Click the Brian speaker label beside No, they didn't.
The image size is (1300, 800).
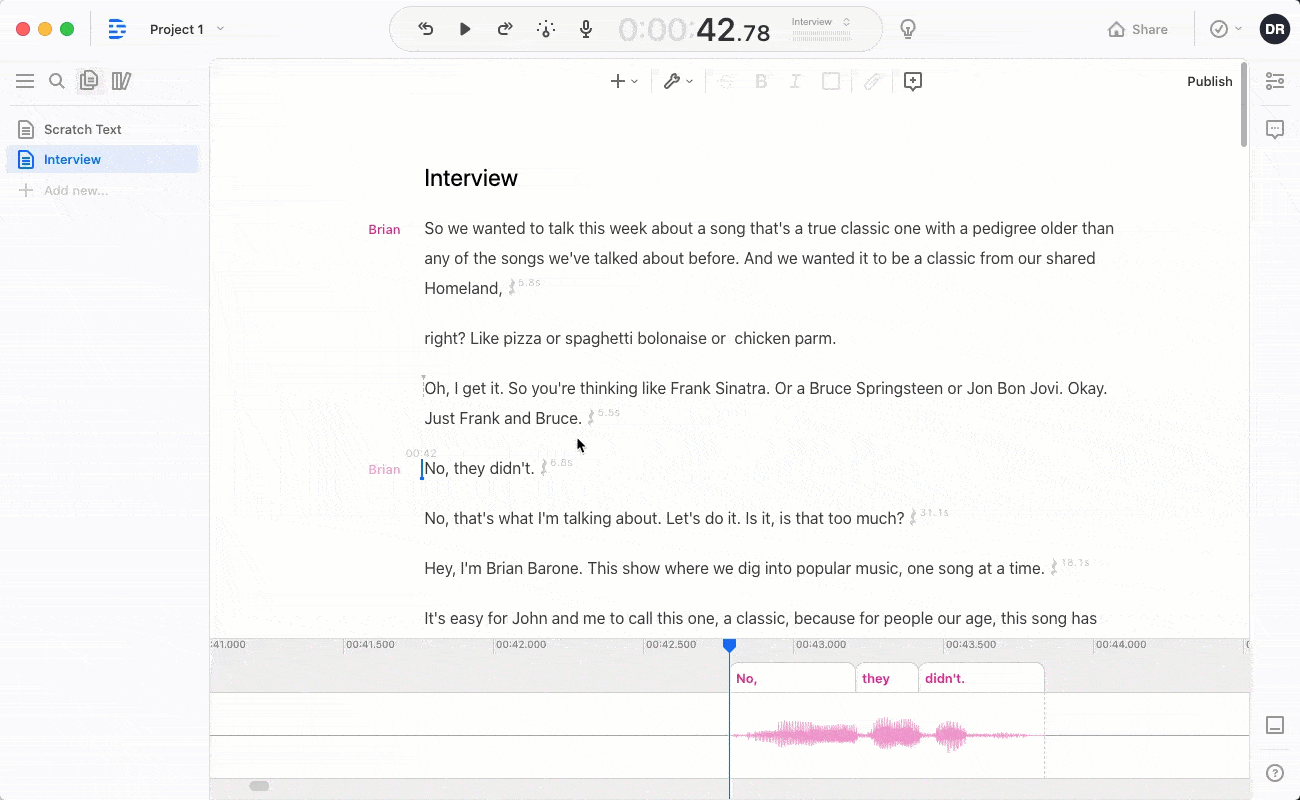384,469
